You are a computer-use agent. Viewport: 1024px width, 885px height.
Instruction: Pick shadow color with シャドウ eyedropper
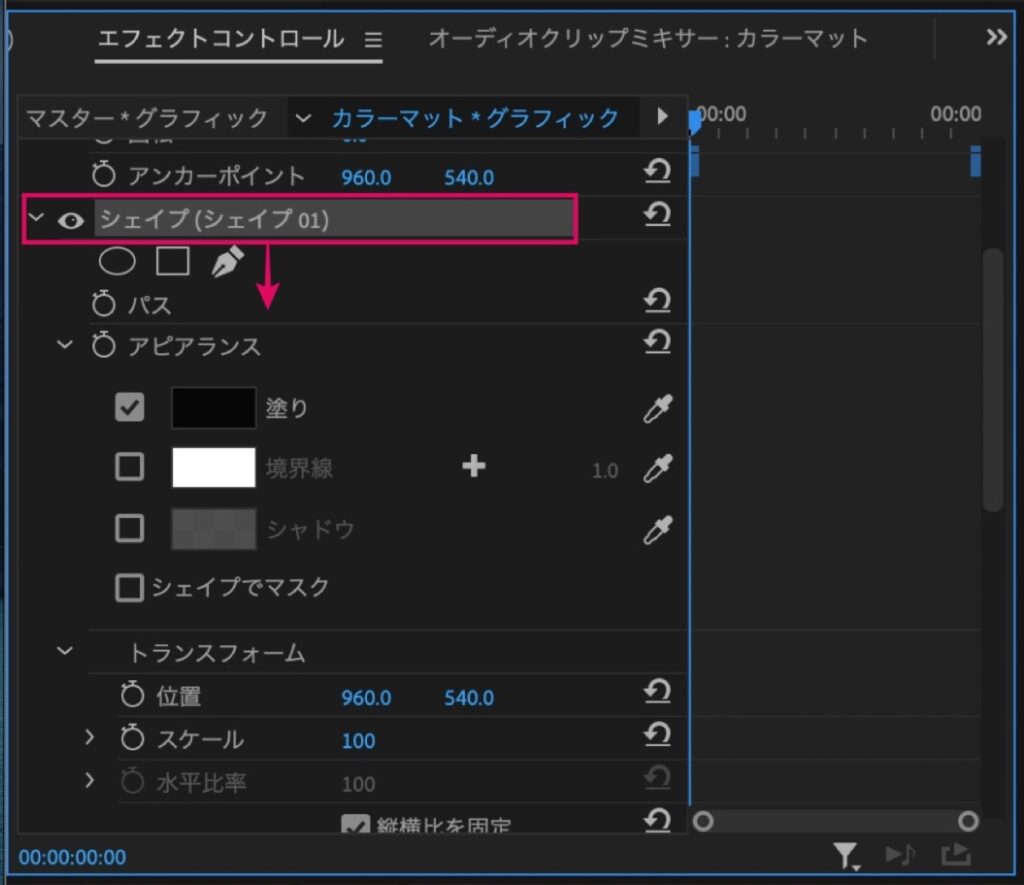658,530
